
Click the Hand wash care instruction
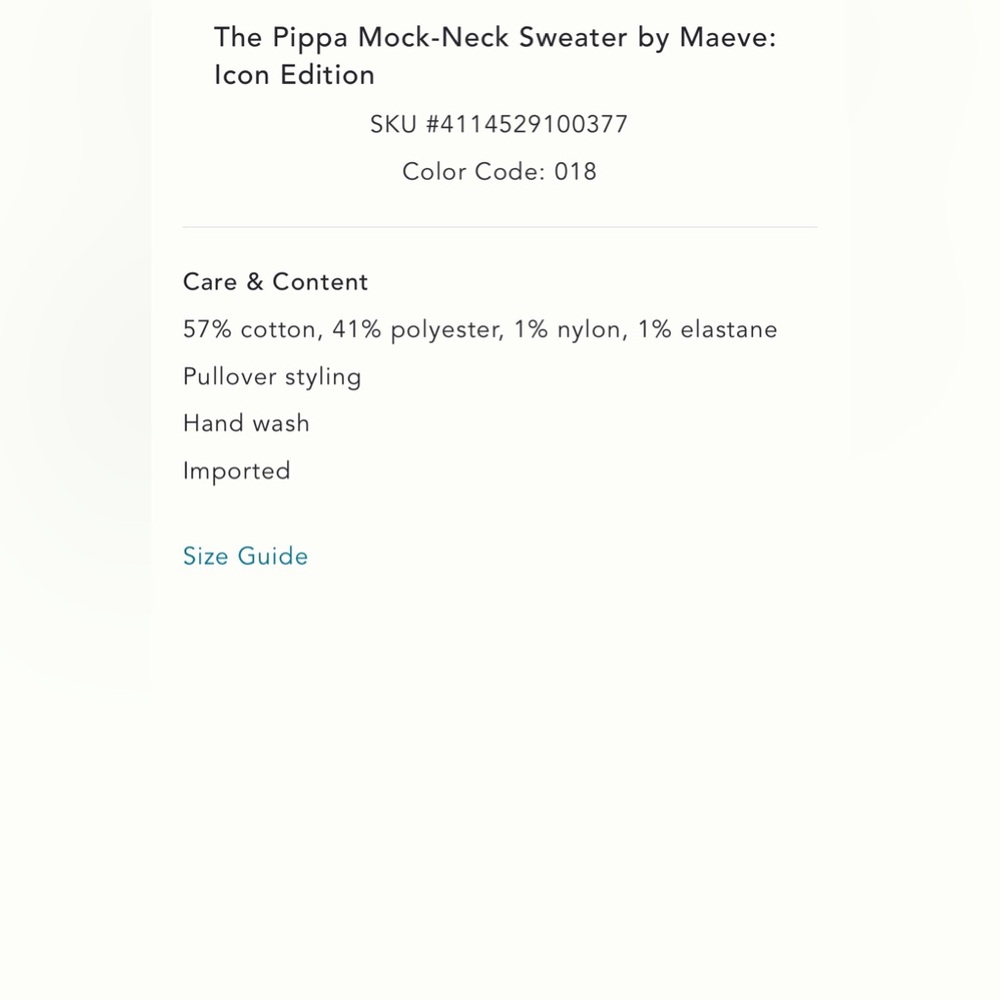(x=246, y=423)
